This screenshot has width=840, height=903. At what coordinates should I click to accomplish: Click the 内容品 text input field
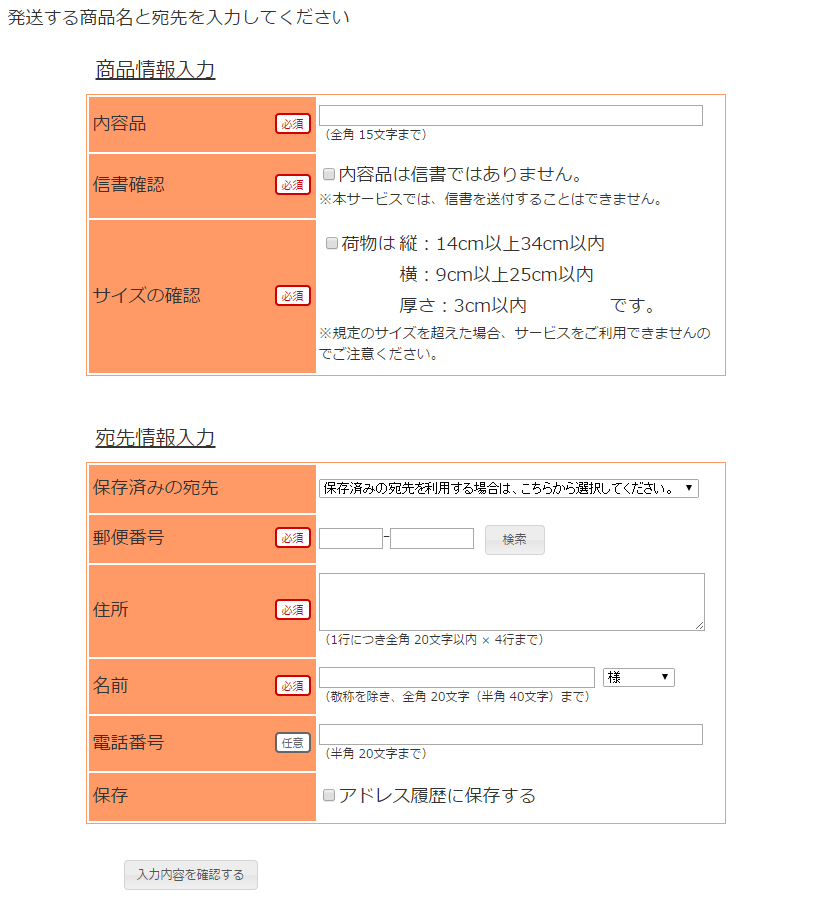511,115
